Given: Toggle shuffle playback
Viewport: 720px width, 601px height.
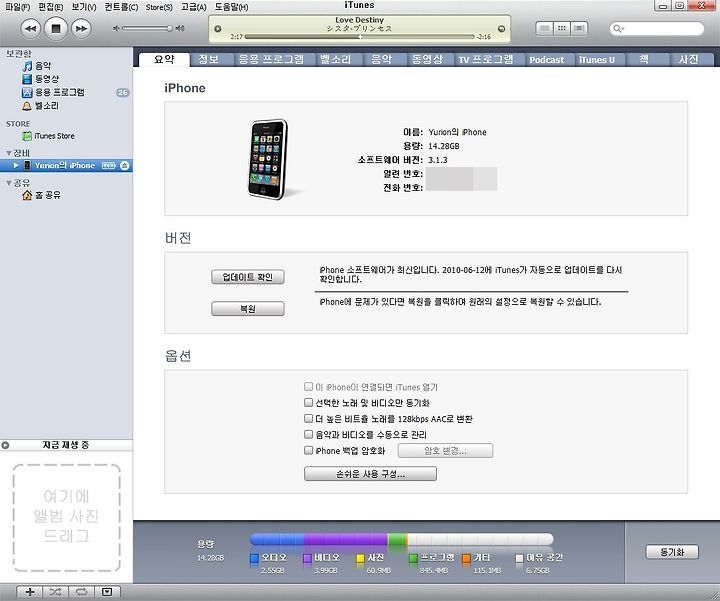Looking at the screenshot, I should coord(55,592).
